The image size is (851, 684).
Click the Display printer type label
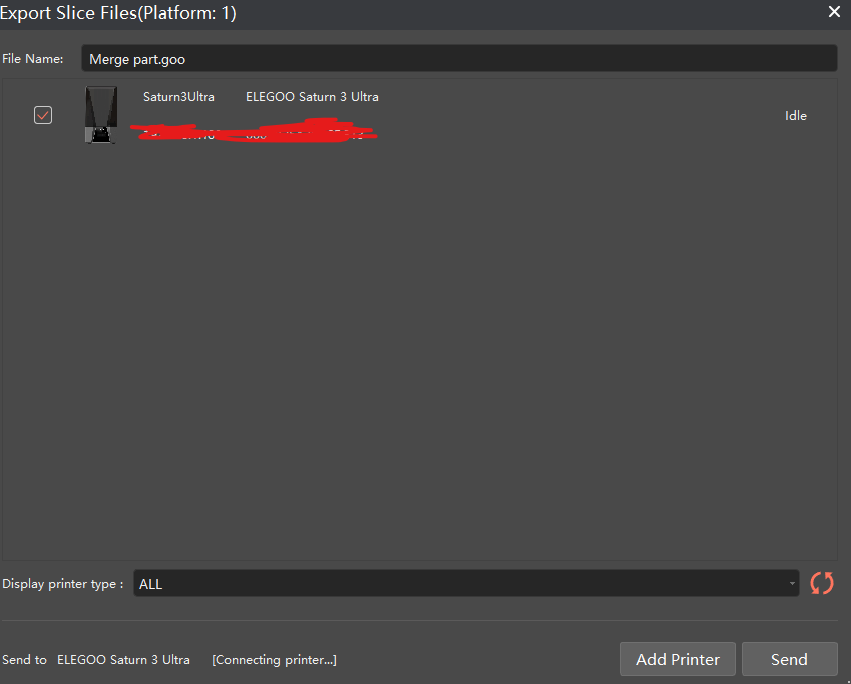62,584
